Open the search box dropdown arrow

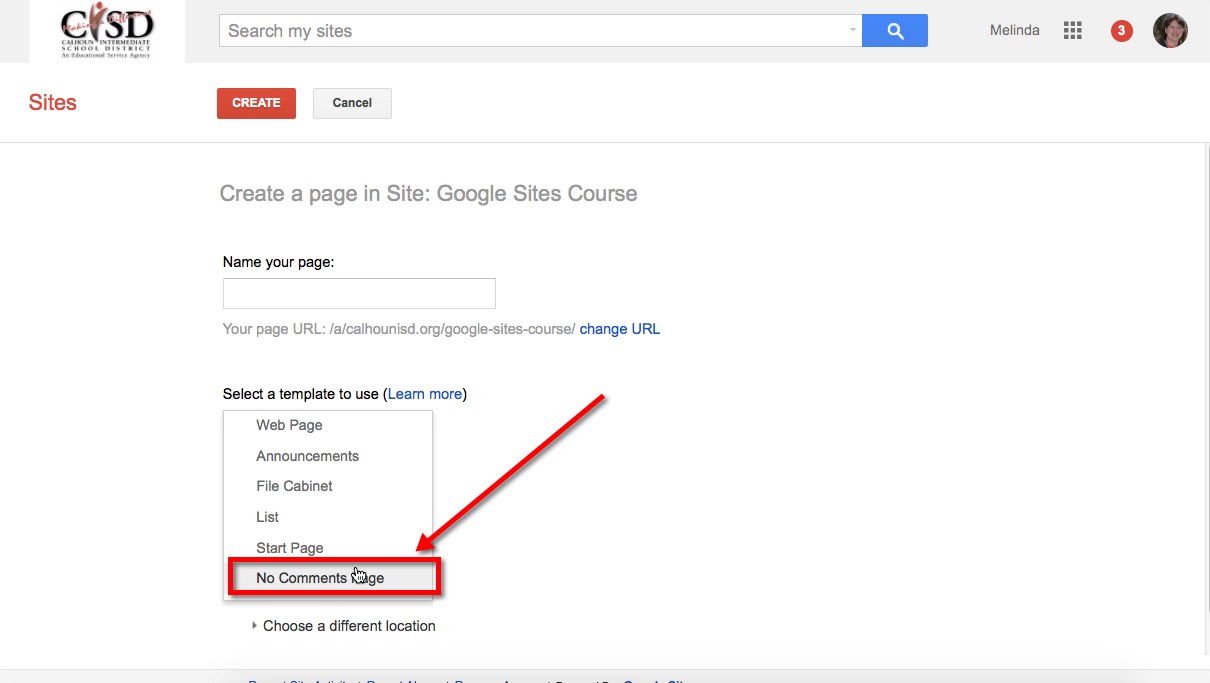coord(853,30)
